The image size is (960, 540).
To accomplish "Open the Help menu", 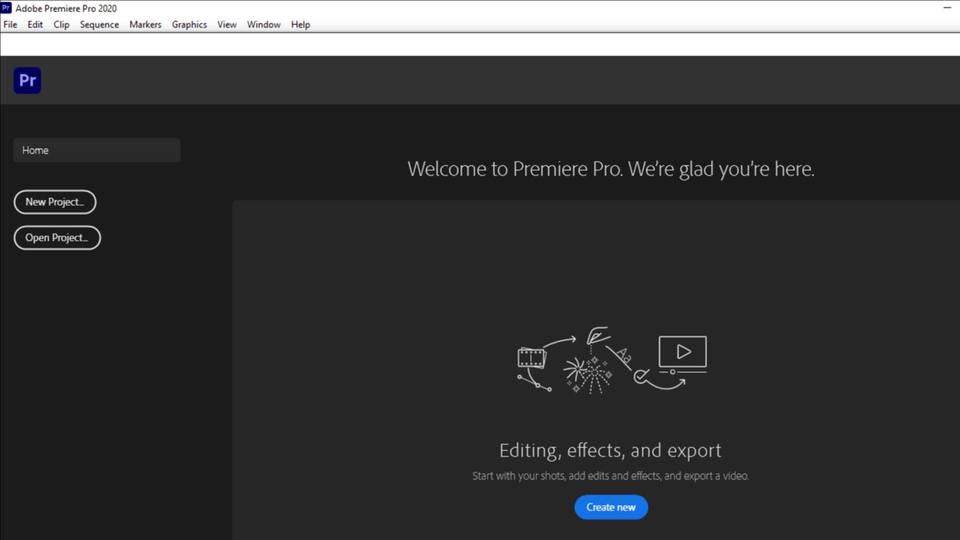I will point(300,24).
